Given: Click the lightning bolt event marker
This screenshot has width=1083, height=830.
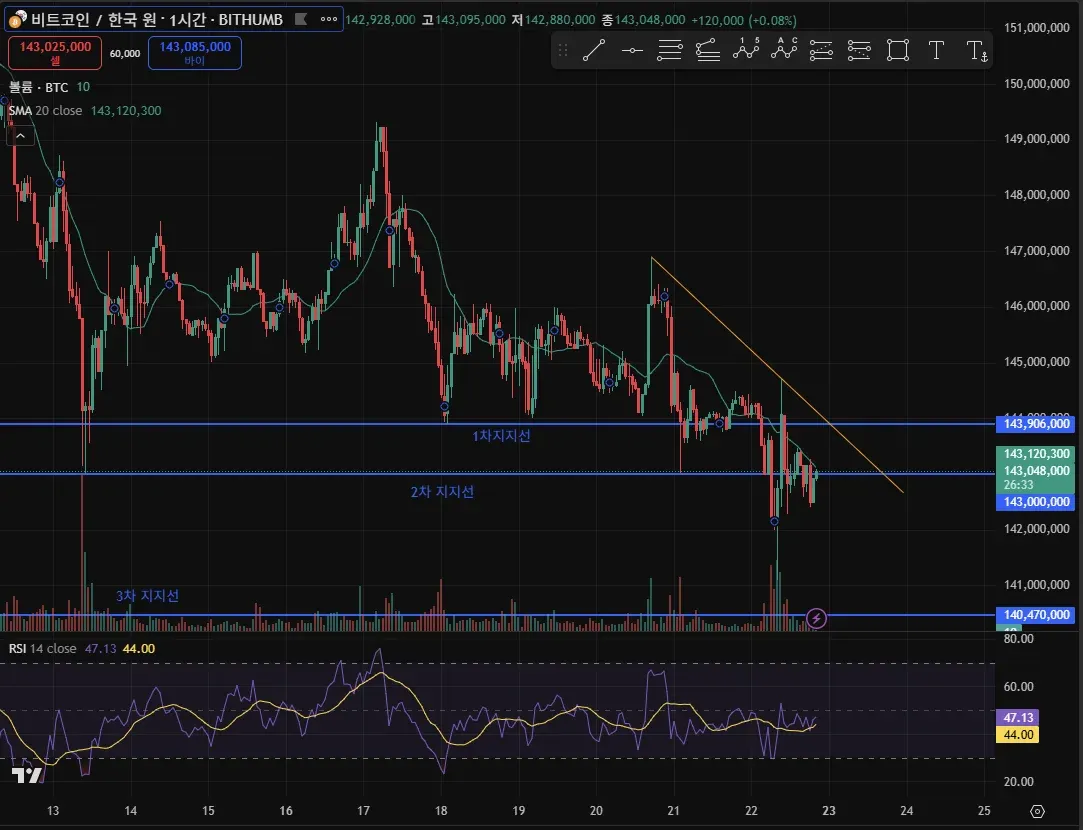Looking at the screenshot, I should (x=816, y=618).
